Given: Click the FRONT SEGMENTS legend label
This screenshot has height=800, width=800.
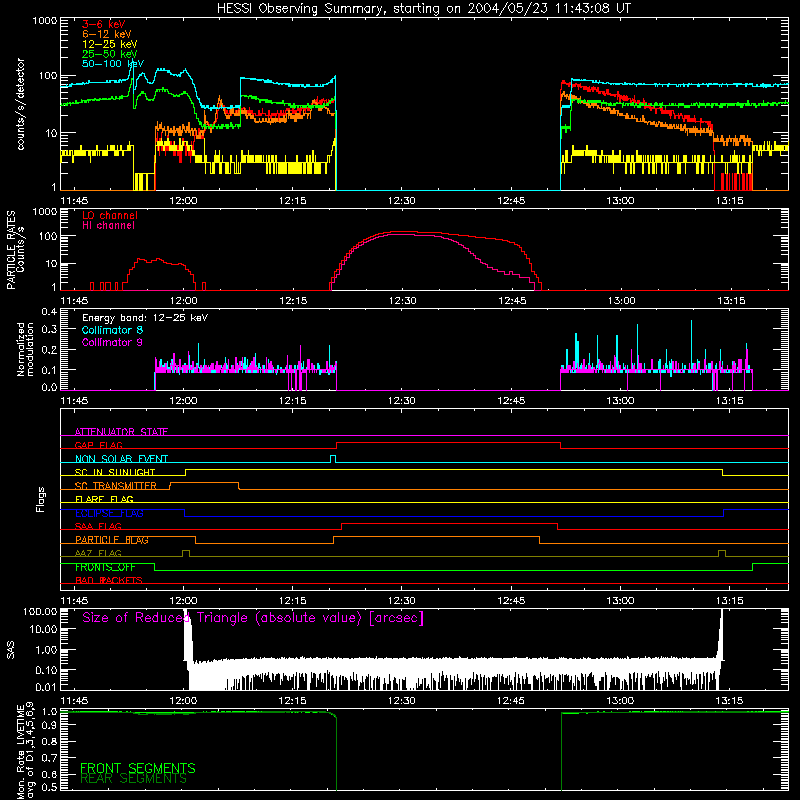Looking at the screenshot, I should tap(138, 768).
